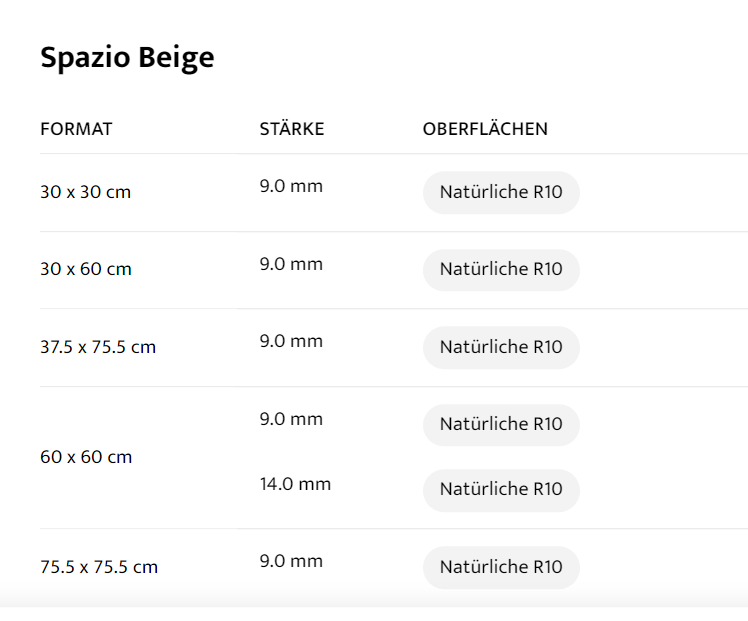748x621 pixels.
Task: Click the STÄRKE column header
Action: point(292,129)
